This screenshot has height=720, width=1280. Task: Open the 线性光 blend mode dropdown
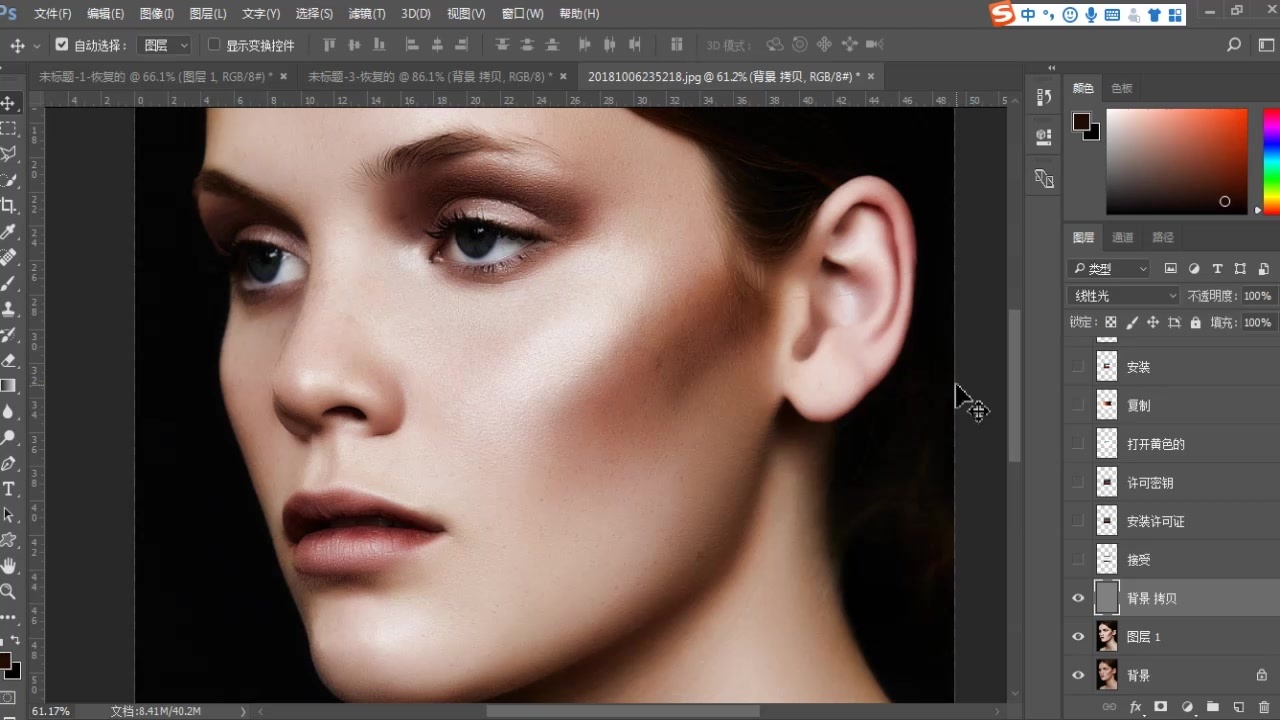(x=1124, y=296)
